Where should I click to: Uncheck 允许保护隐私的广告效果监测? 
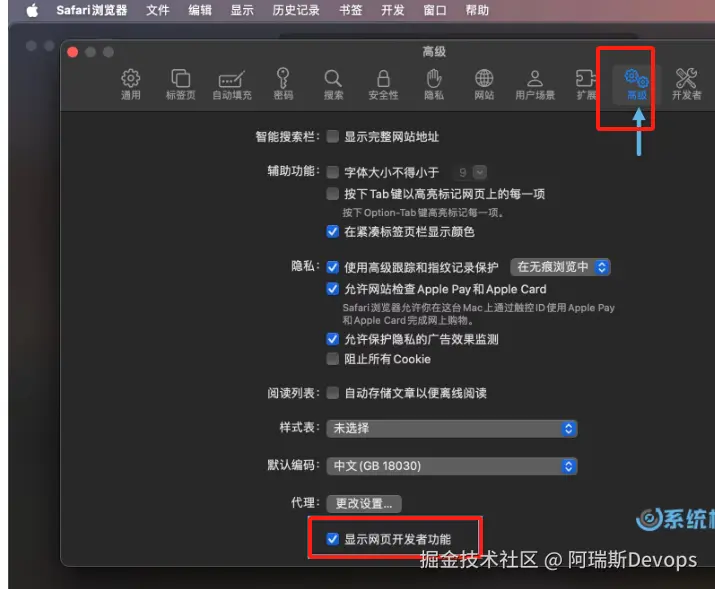pos(333,339)
